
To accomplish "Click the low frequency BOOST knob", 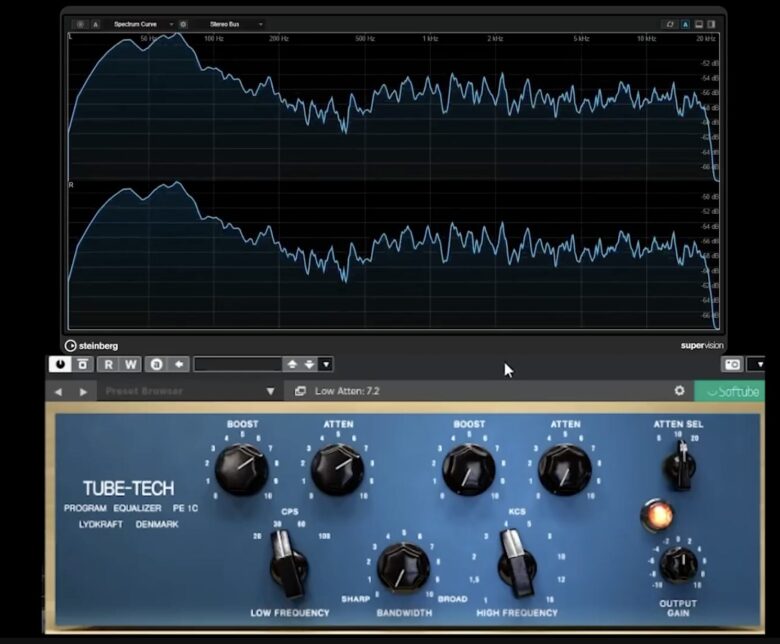I will click(x=242, y=469).
